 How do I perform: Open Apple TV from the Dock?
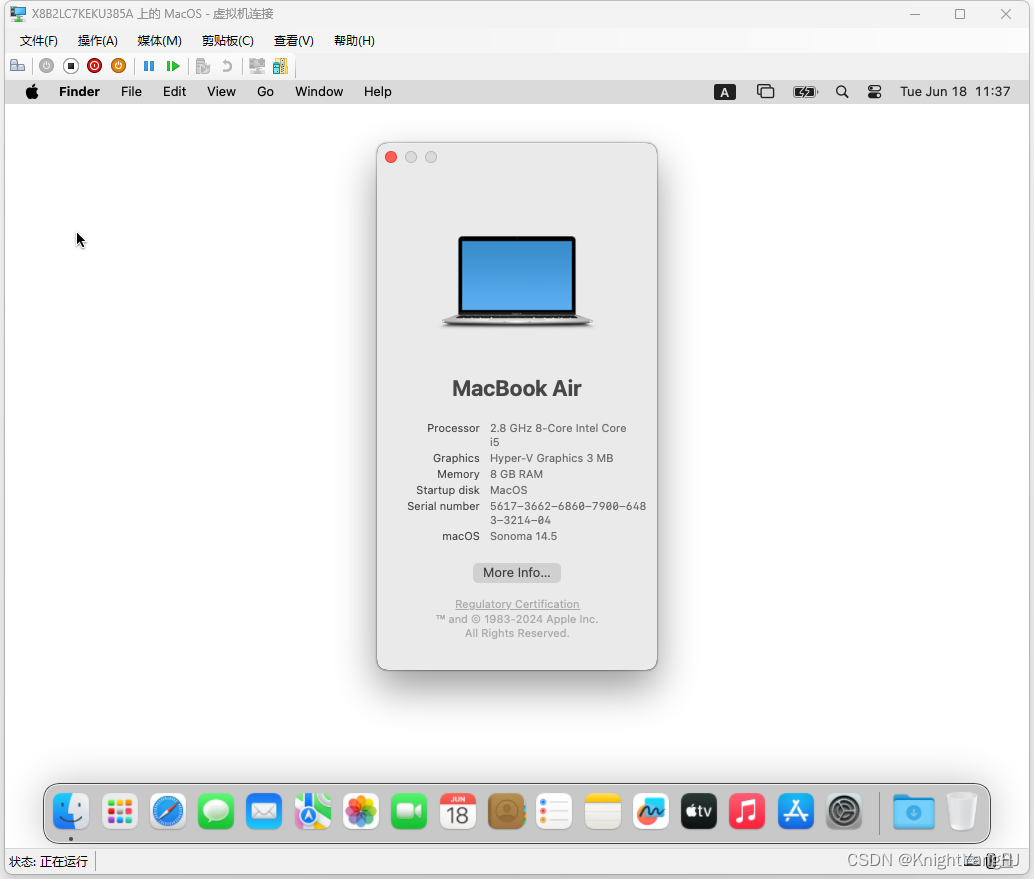pos(699,812)
